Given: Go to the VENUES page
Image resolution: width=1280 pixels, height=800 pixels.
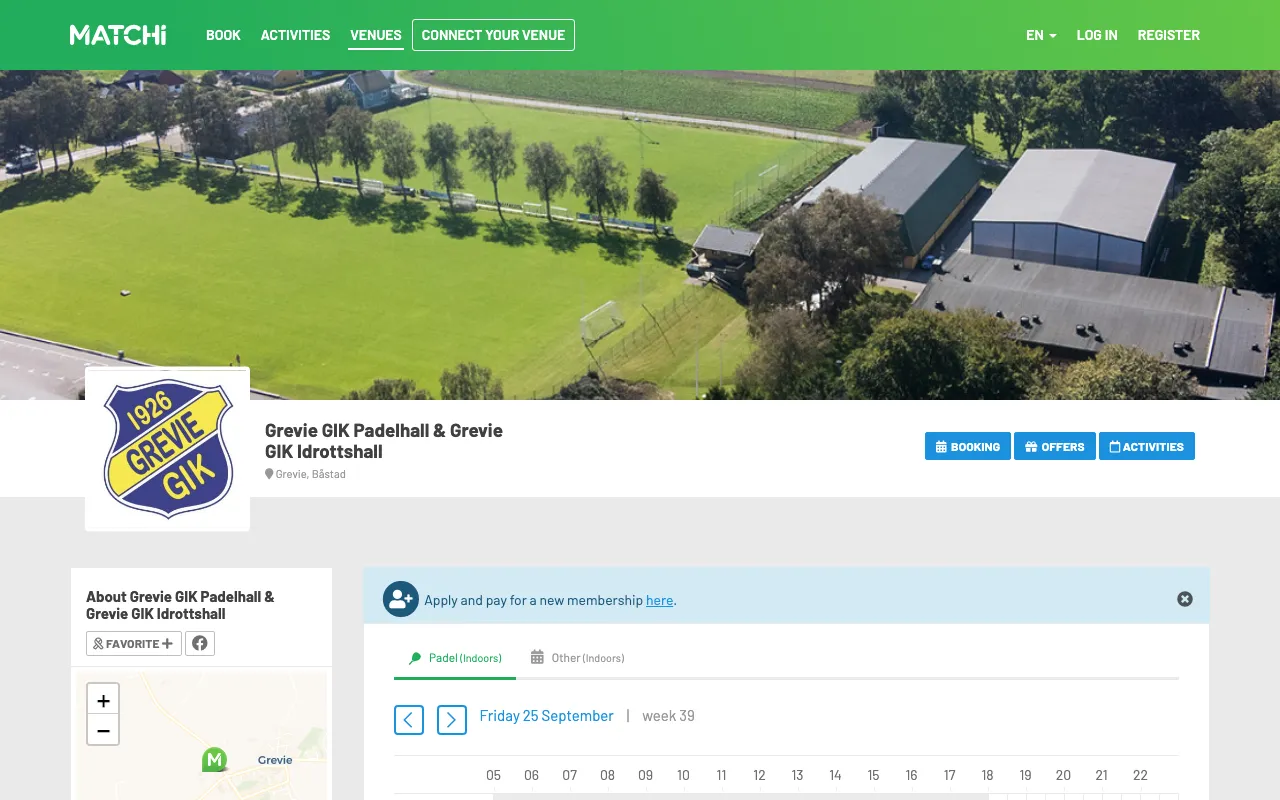Looking at the screenshot, I should click(x=376, y=35).
